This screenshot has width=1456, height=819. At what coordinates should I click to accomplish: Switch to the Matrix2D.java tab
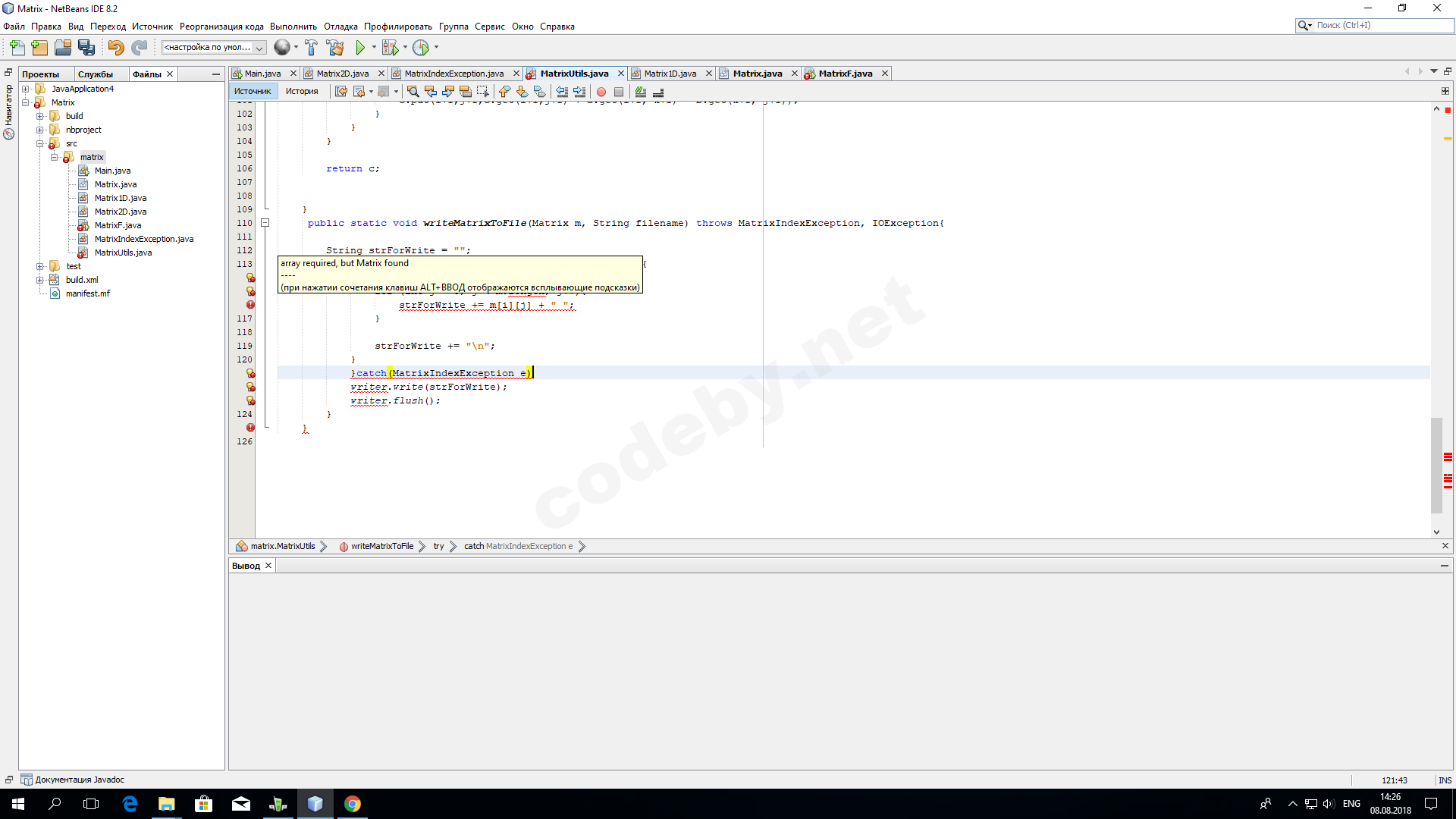pos(342,74)
